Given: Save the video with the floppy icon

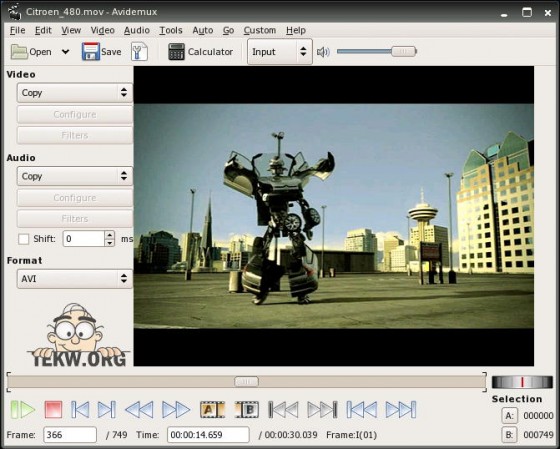Looking at the screenshot, I should (x=91, y=52).
